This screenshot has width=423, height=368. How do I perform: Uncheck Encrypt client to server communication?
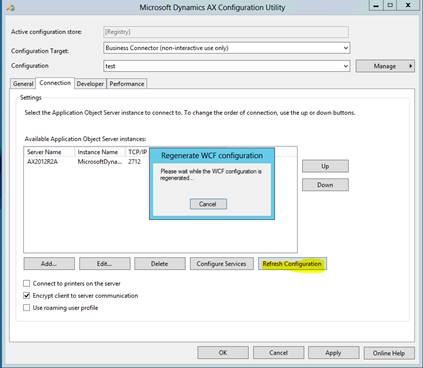27,295
